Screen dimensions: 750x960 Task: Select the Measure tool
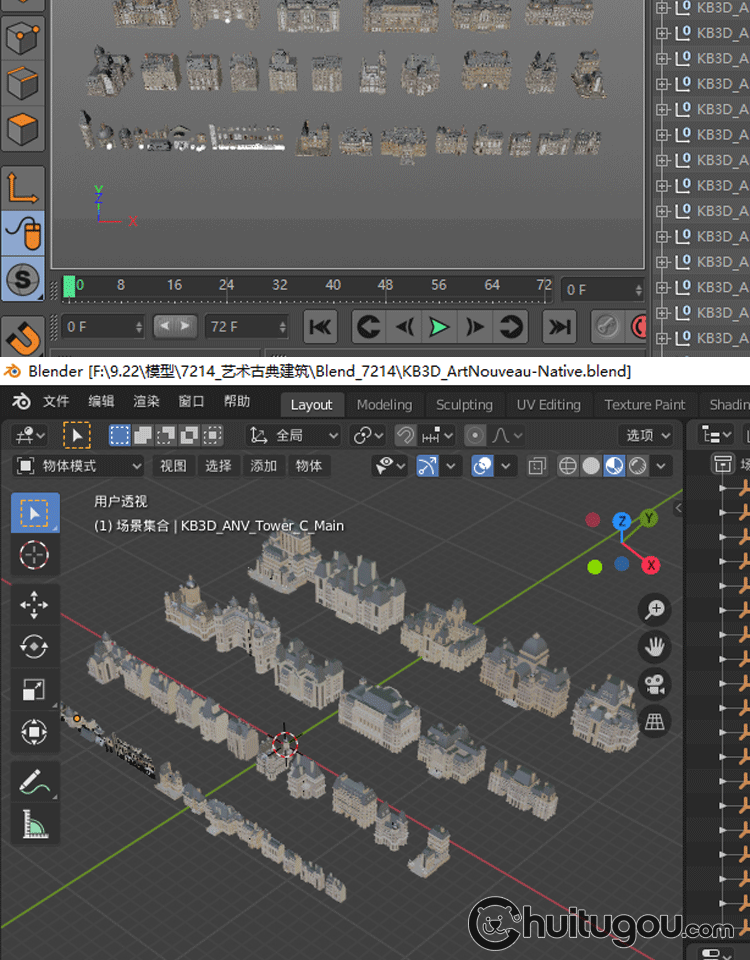coord(35,824)
